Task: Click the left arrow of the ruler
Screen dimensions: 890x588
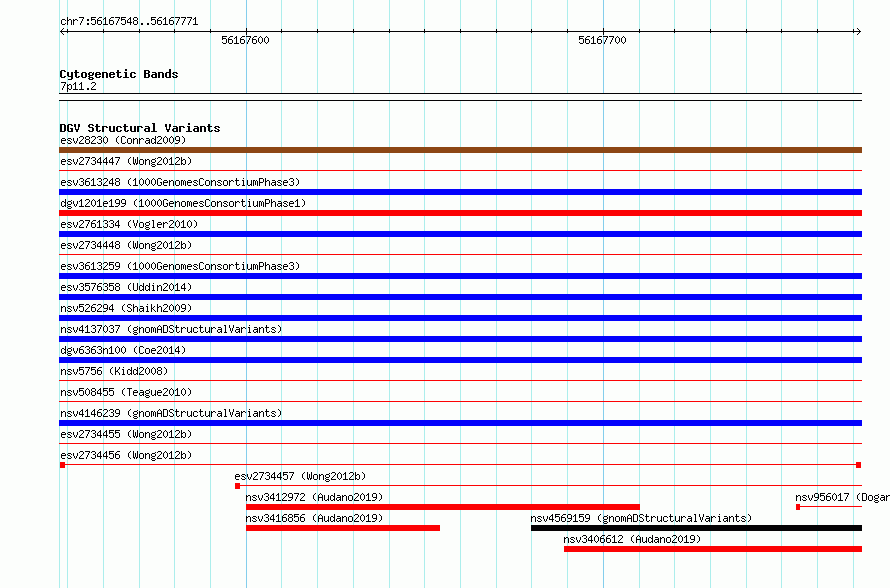Action: click(63, 32)
